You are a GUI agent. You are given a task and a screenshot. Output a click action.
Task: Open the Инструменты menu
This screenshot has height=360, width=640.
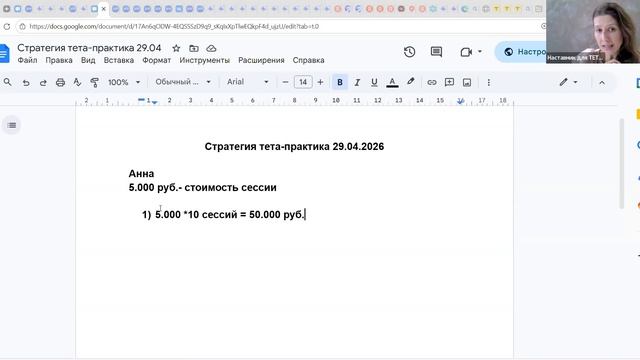204,60
